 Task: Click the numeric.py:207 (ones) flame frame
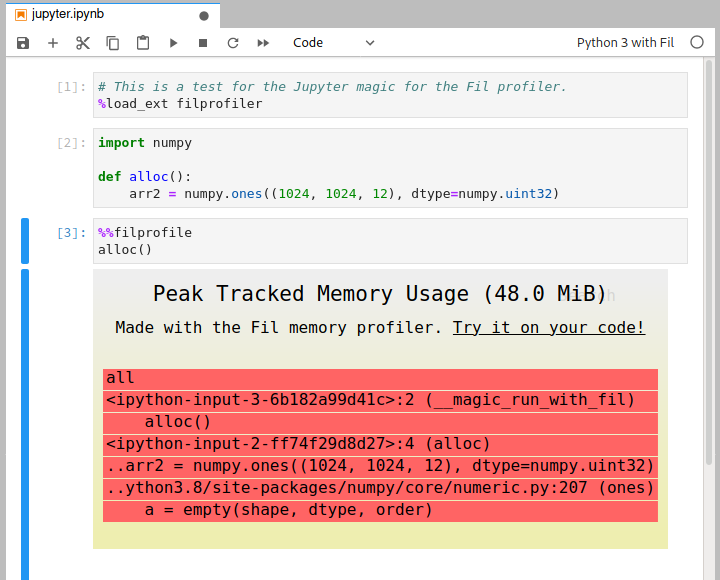pos(380,488)
